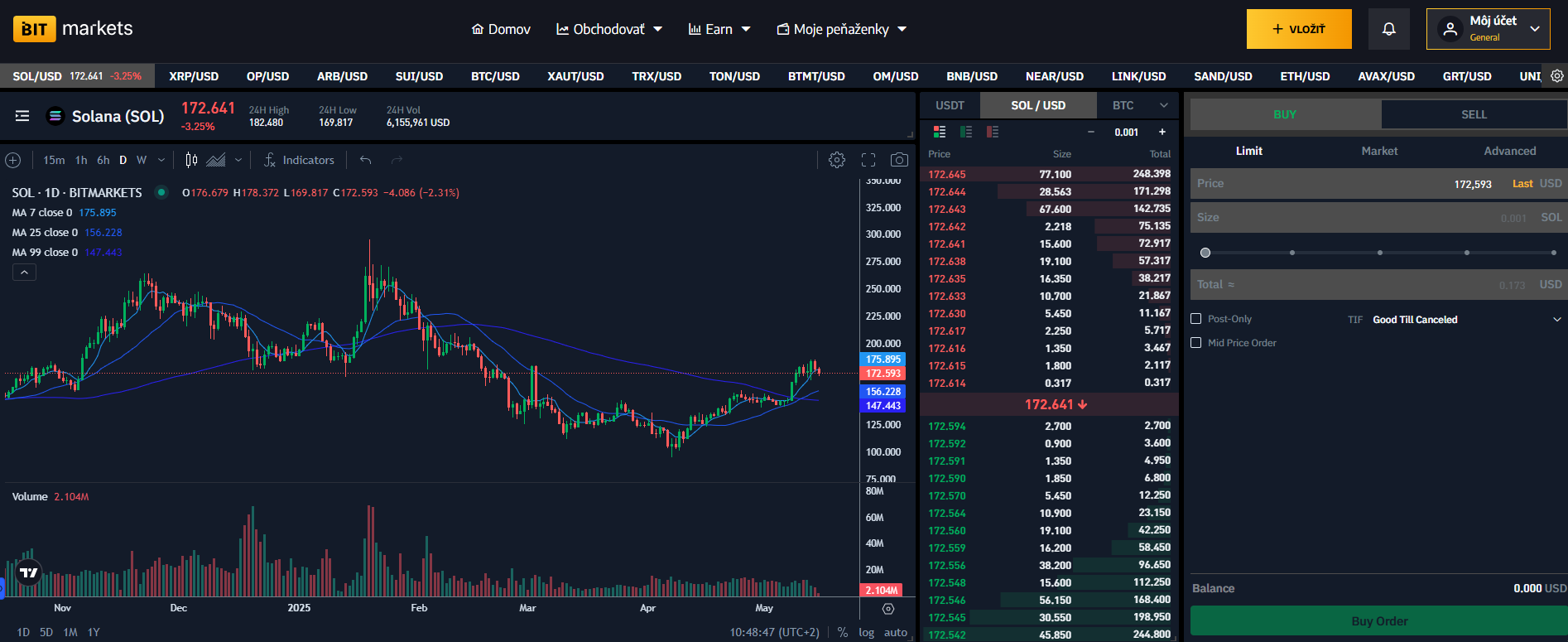Open chart settings gear icon

[x=837, y=160]
